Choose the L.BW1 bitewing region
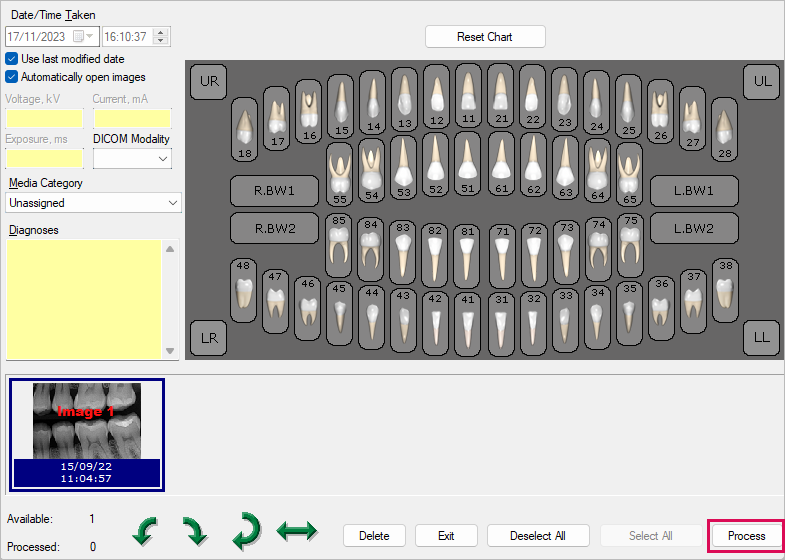Viewport: 785px width, 560px height. [694, 191]
